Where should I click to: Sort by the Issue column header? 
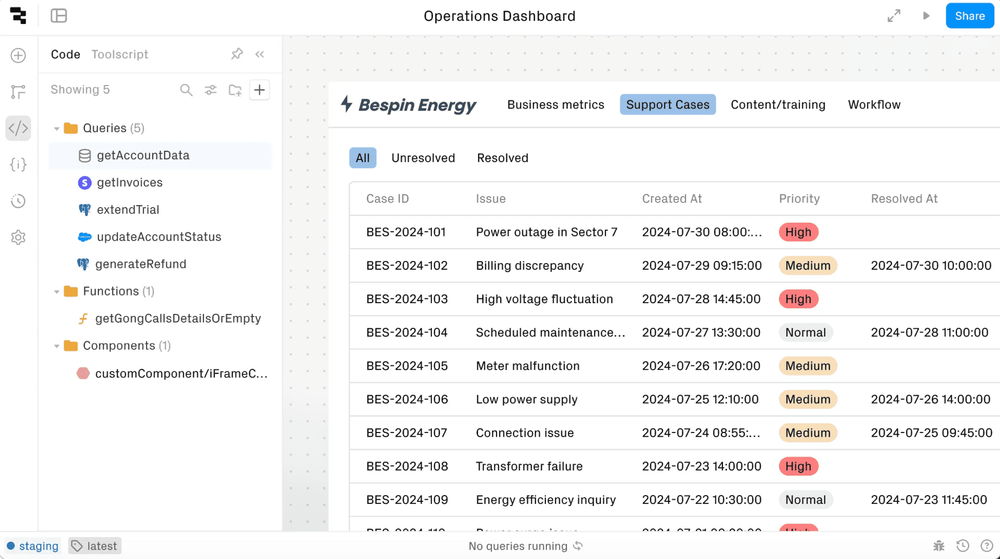tap(490, 199)
